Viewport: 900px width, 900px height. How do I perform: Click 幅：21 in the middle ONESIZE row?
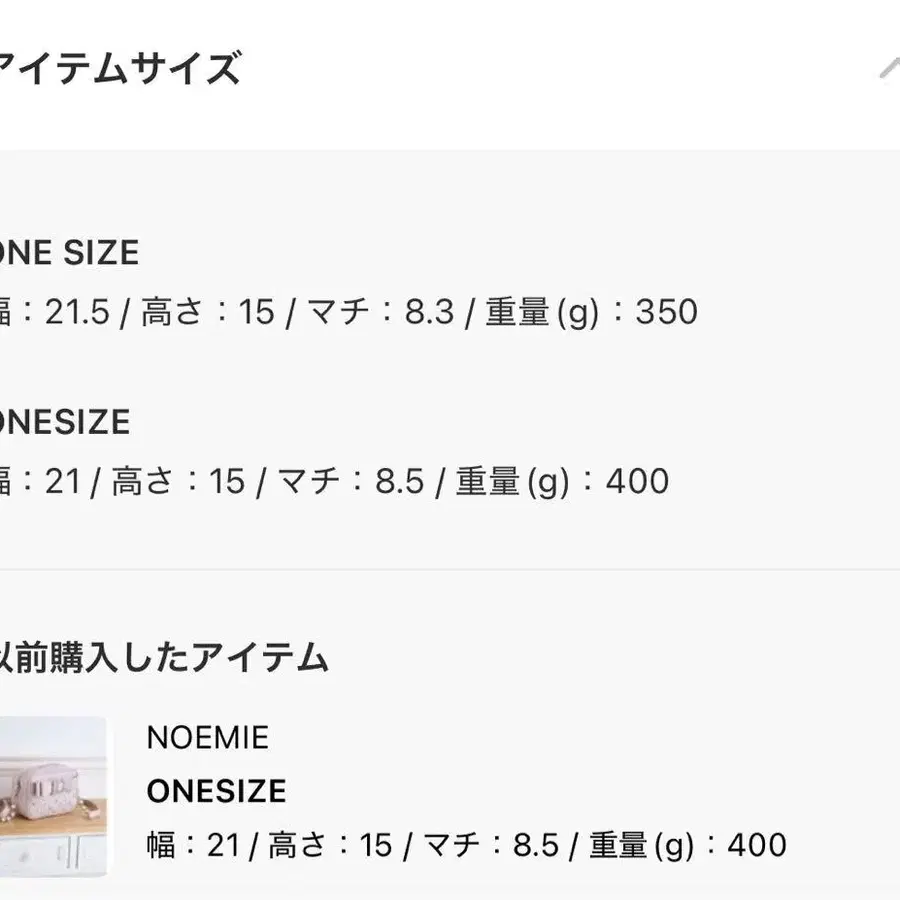click(x=40, y=481)
